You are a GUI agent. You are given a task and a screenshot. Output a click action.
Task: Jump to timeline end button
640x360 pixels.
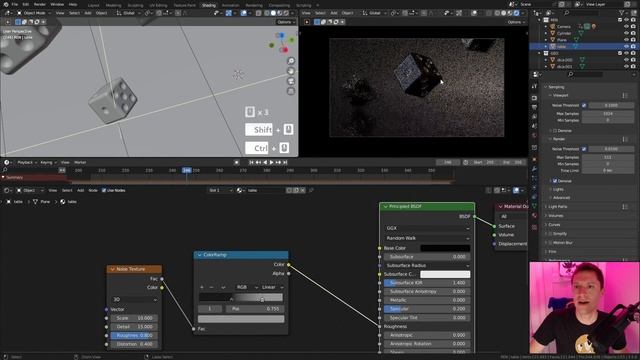[285, 162]
